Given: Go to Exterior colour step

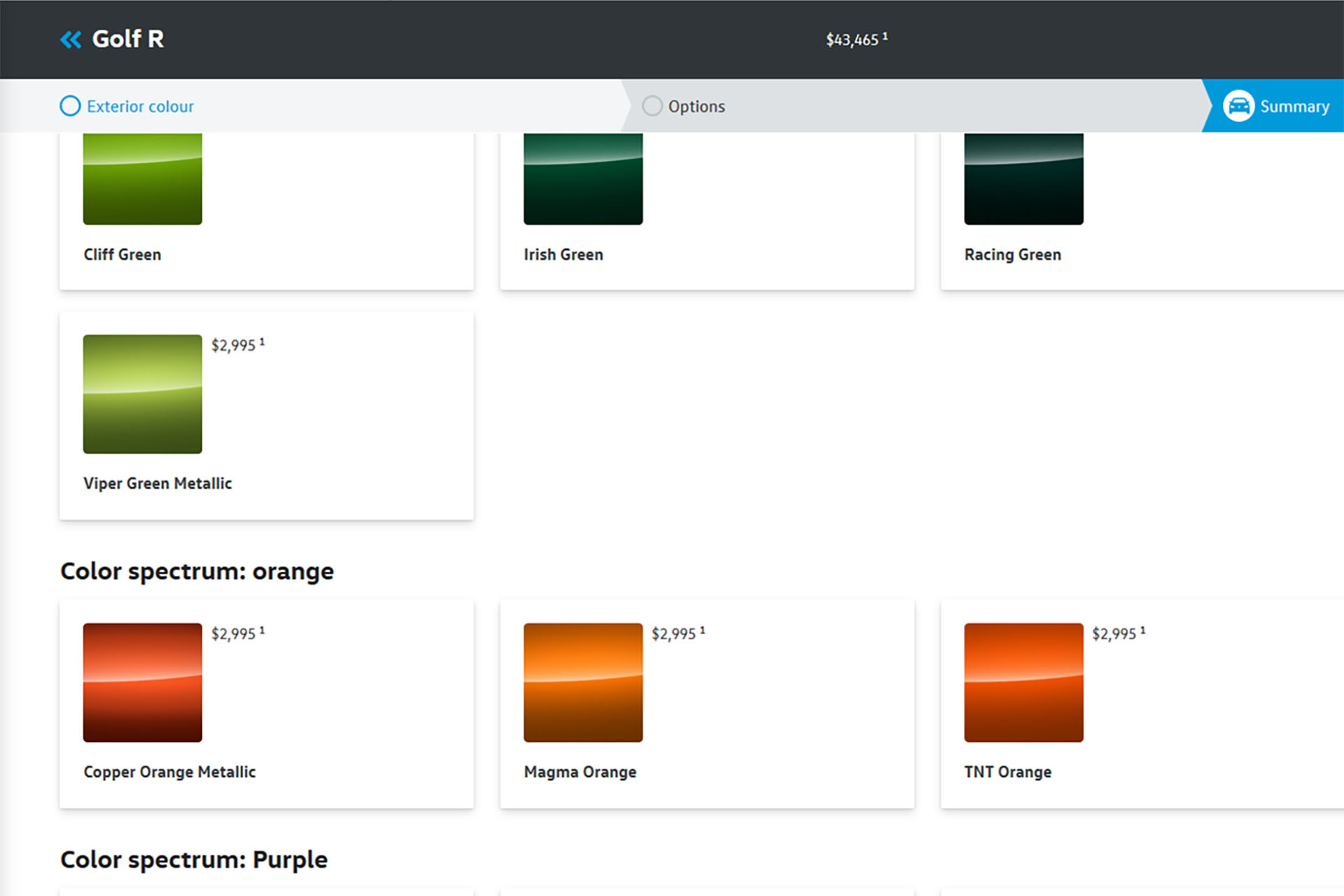Looking at the screenshot, I should coord(140,106).
